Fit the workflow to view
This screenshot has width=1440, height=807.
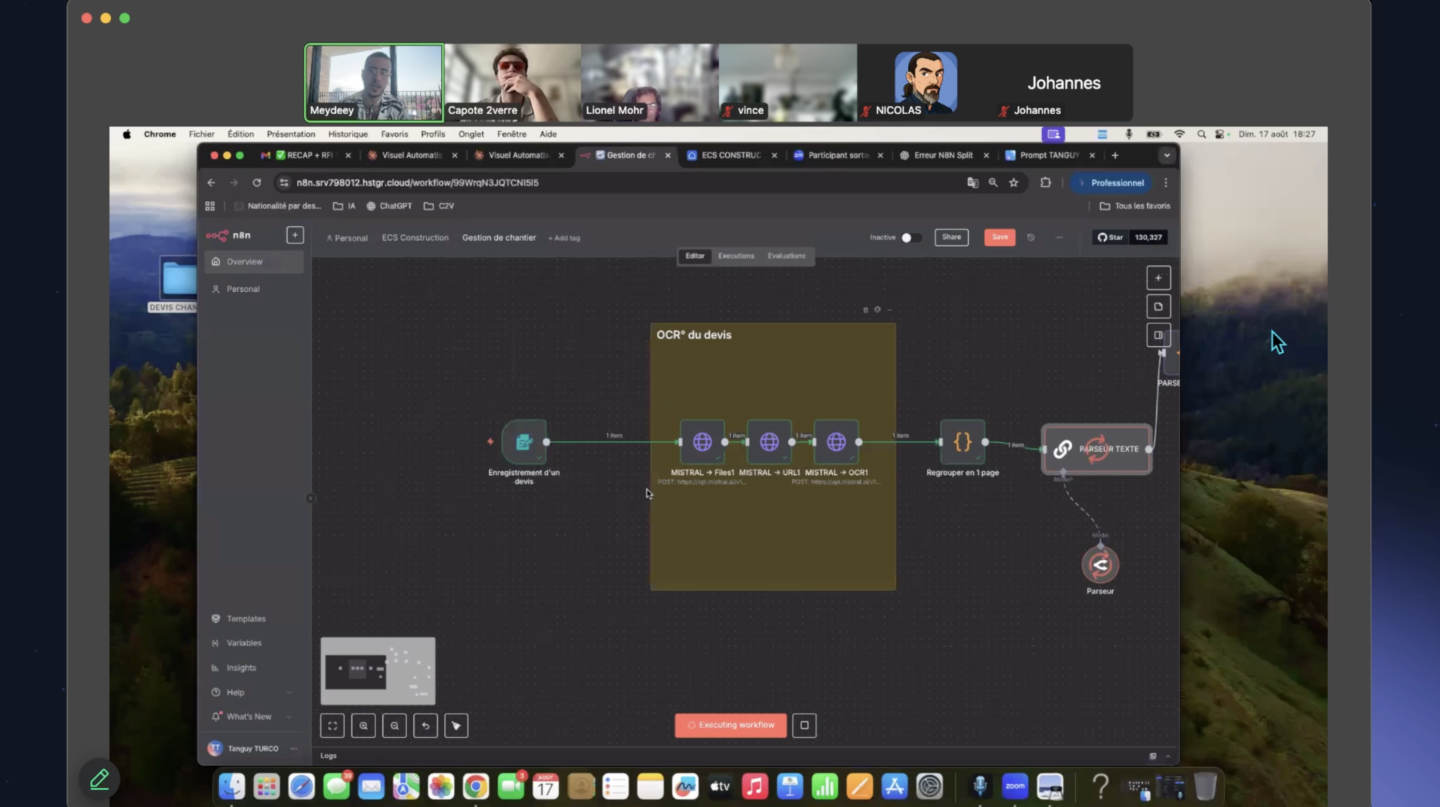332,725
